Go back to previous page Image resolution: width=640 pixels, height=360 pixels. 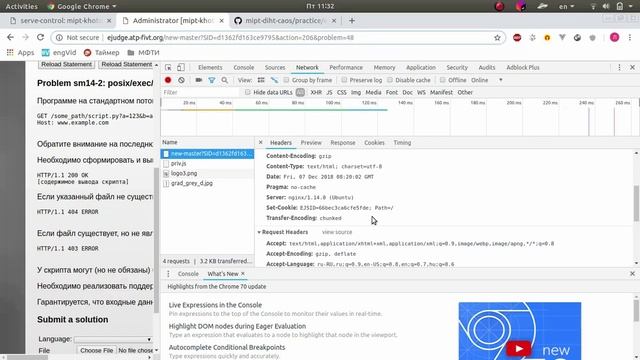coord(11,37)
